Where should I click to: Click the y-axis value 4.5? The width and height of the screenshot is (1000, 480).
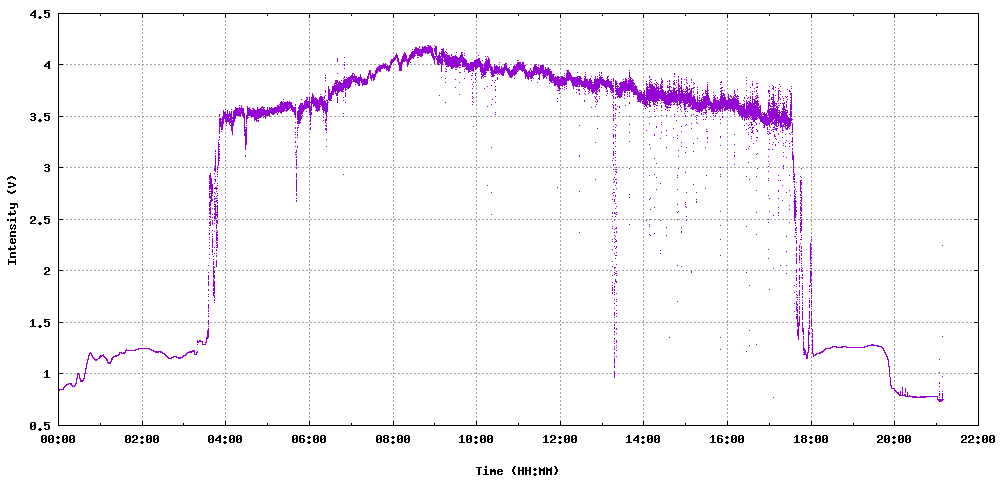40,13
